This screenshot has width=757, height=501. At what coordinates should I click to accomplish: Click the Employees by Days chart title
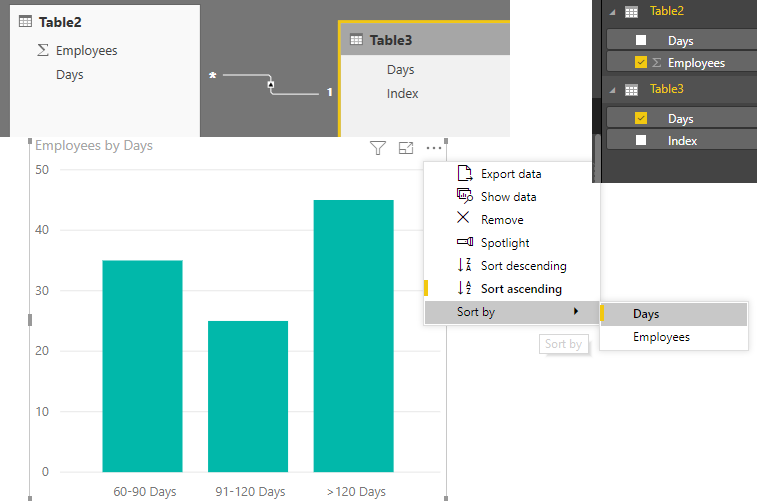[94, 145]
